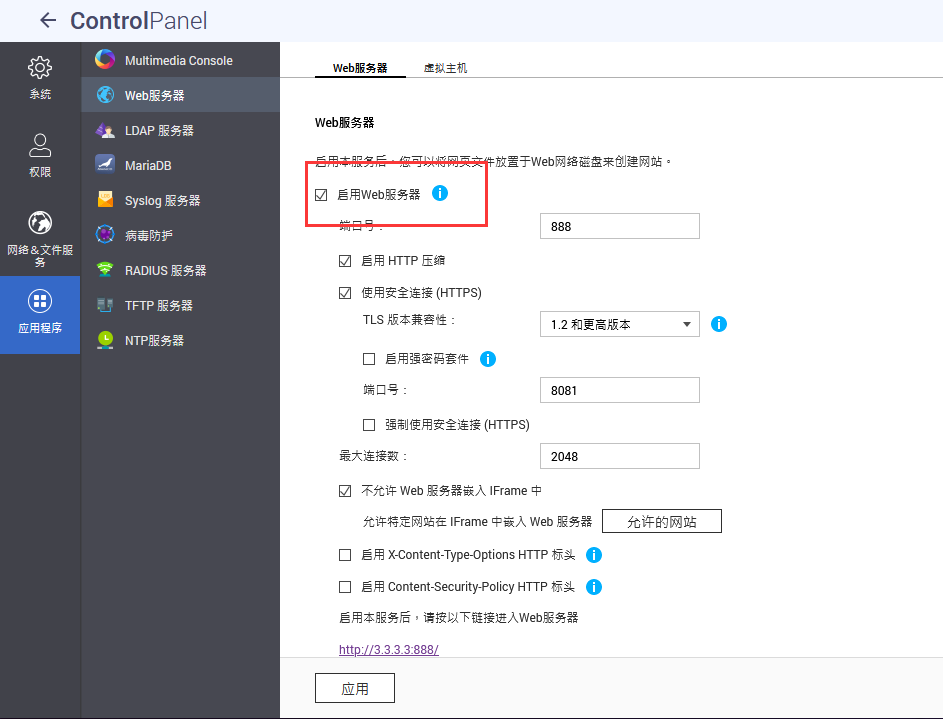Click the 最大连接数 input field
The width and height of the screenshot is (943, 719).
619,456
